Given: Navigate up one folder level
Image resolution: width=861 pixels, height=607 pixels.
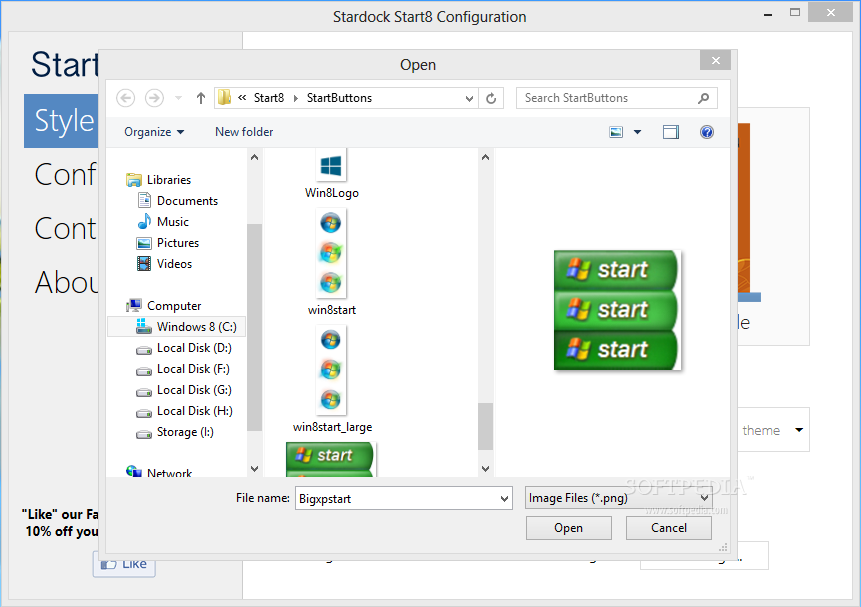Looking at the screenshot, I should pyautogui.click(x=200, y=98).
